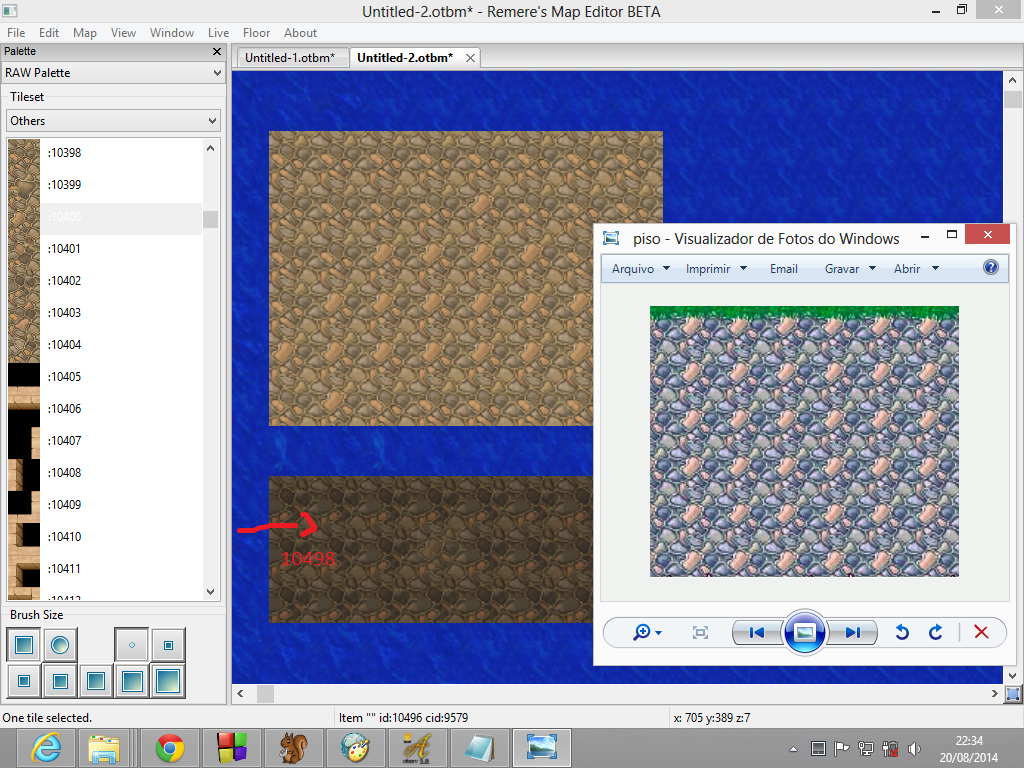Select item :10399 in the palette list

pyautogui.click(x=104, y=185)
